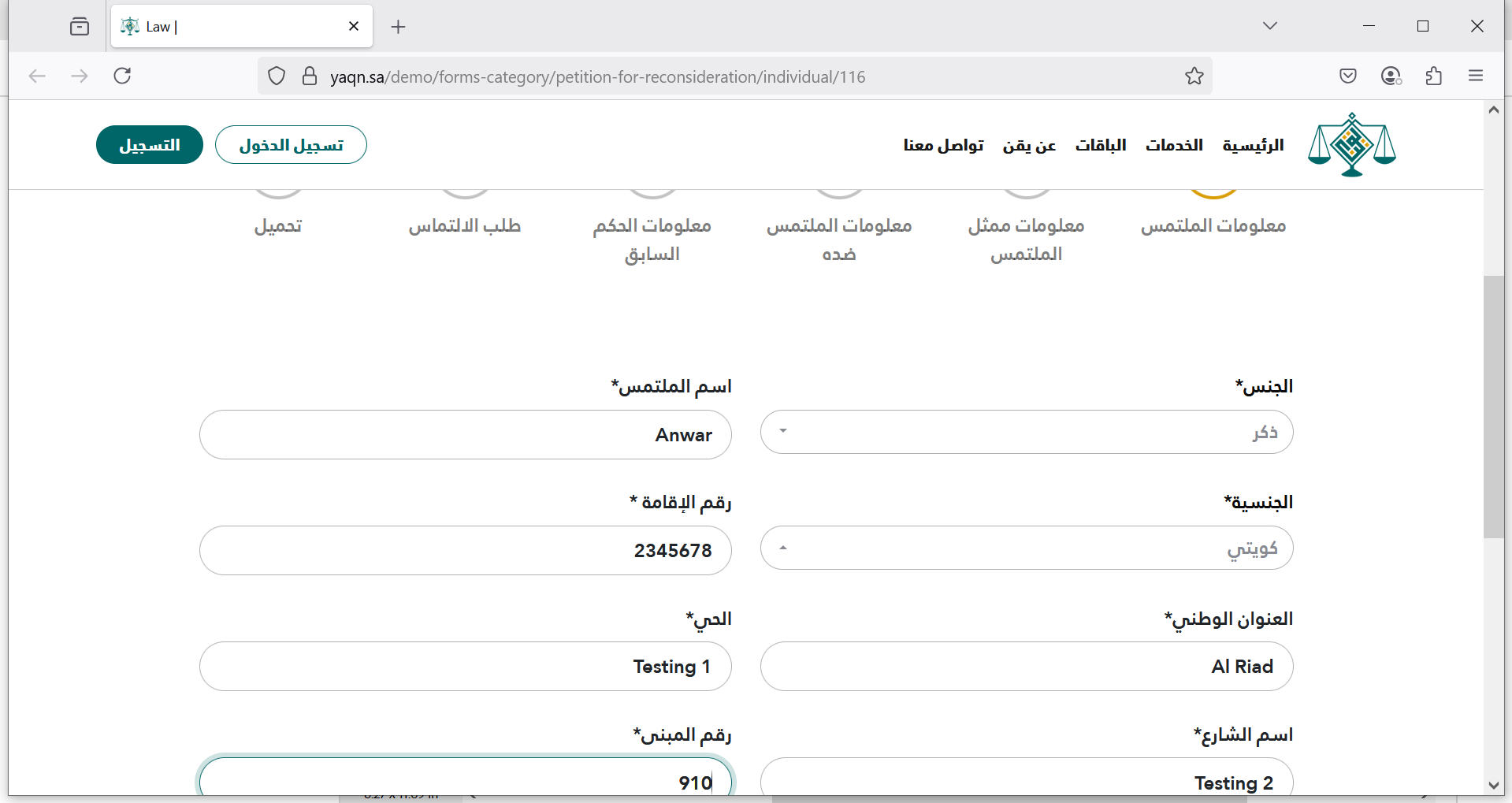
Task: Open the Firefox extensions icon
Action: point(1433,76)
